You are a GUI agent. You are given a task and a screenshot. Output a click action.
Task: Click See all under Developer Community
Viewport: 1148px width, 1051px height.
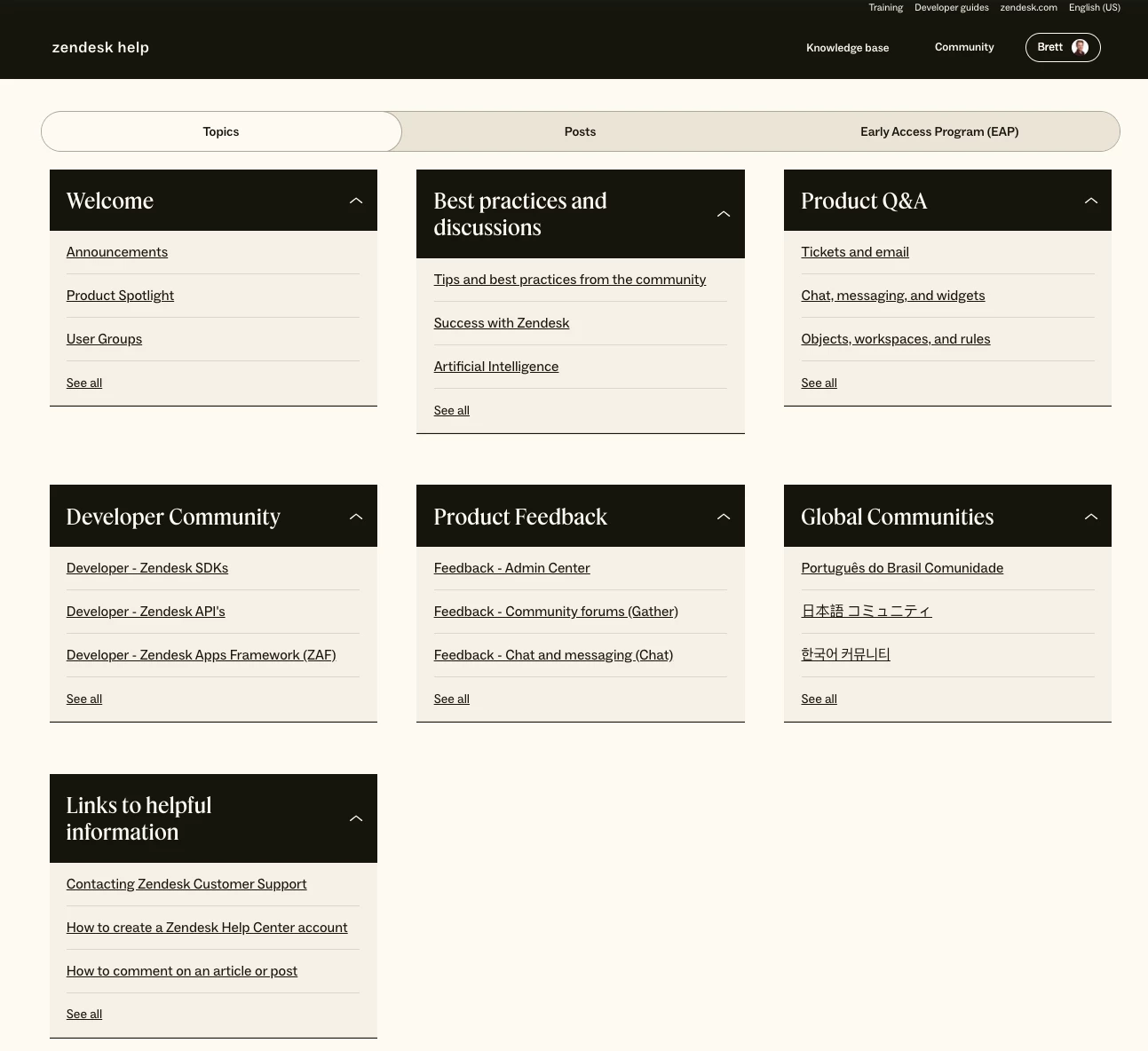(84, 699)
